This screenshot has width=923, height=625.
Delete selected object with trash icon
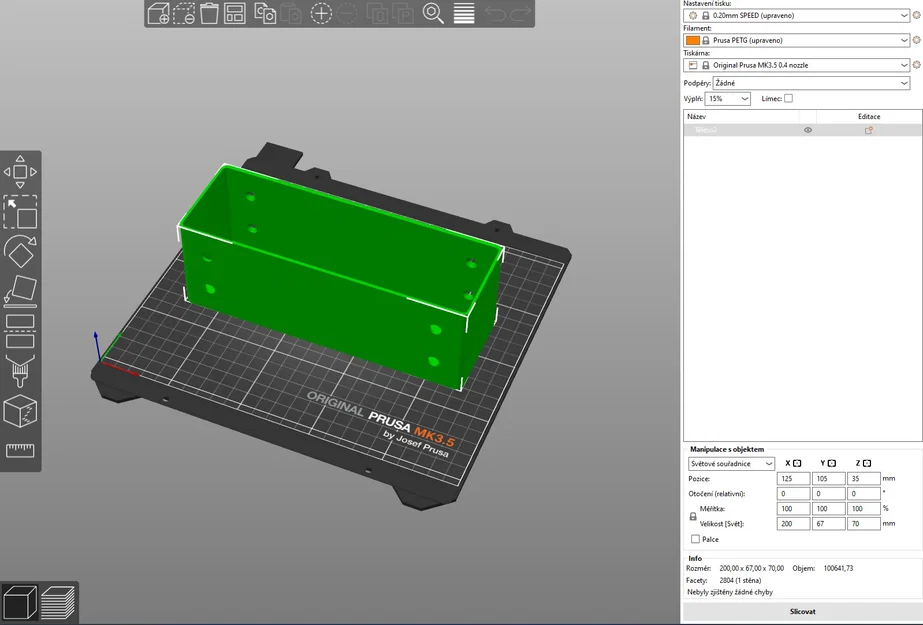click(209, 13)
